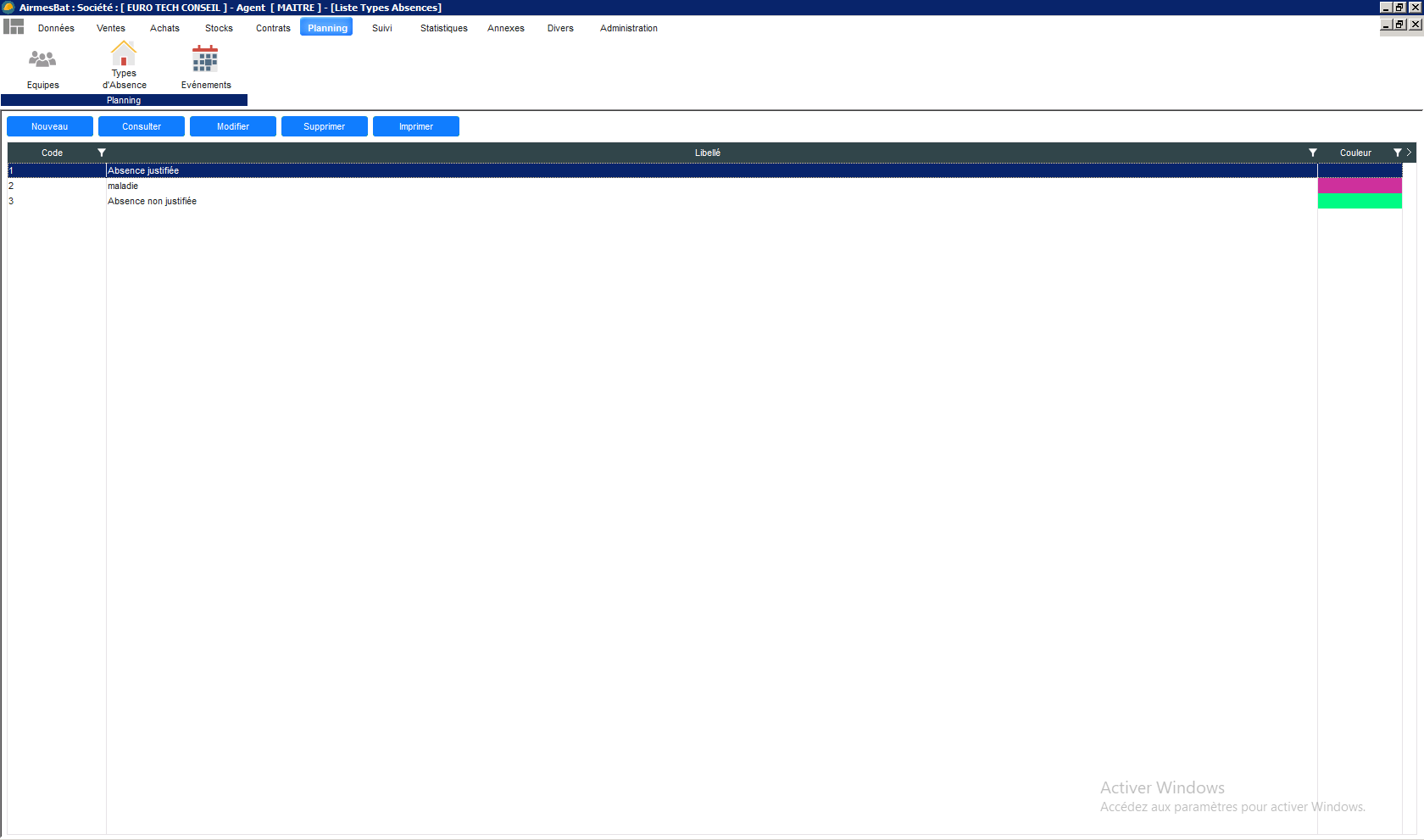The image size is (1424, 840).
Task: Click the Types d'Absence house icon
Action: pyautogui.click(x=124, y=54)
